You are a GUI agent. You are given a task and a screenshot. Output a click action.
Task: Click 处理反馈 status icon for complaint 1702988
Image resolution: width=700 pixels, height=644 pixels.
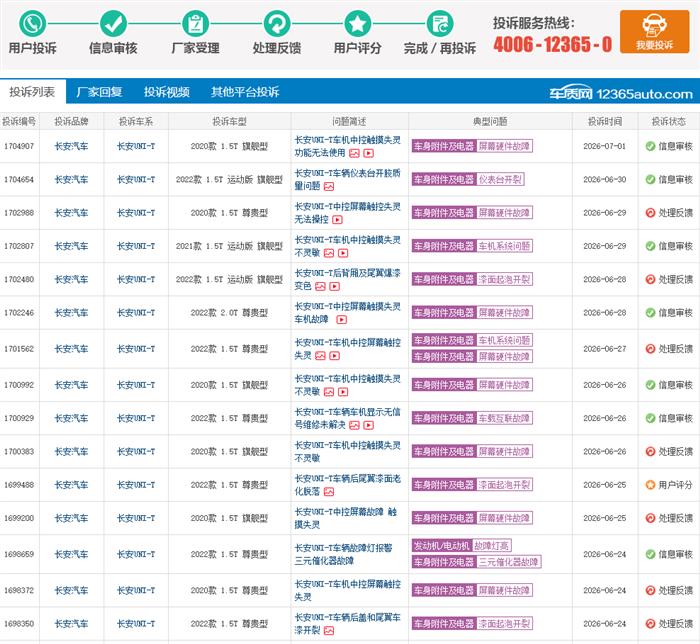tap(650, 213)
